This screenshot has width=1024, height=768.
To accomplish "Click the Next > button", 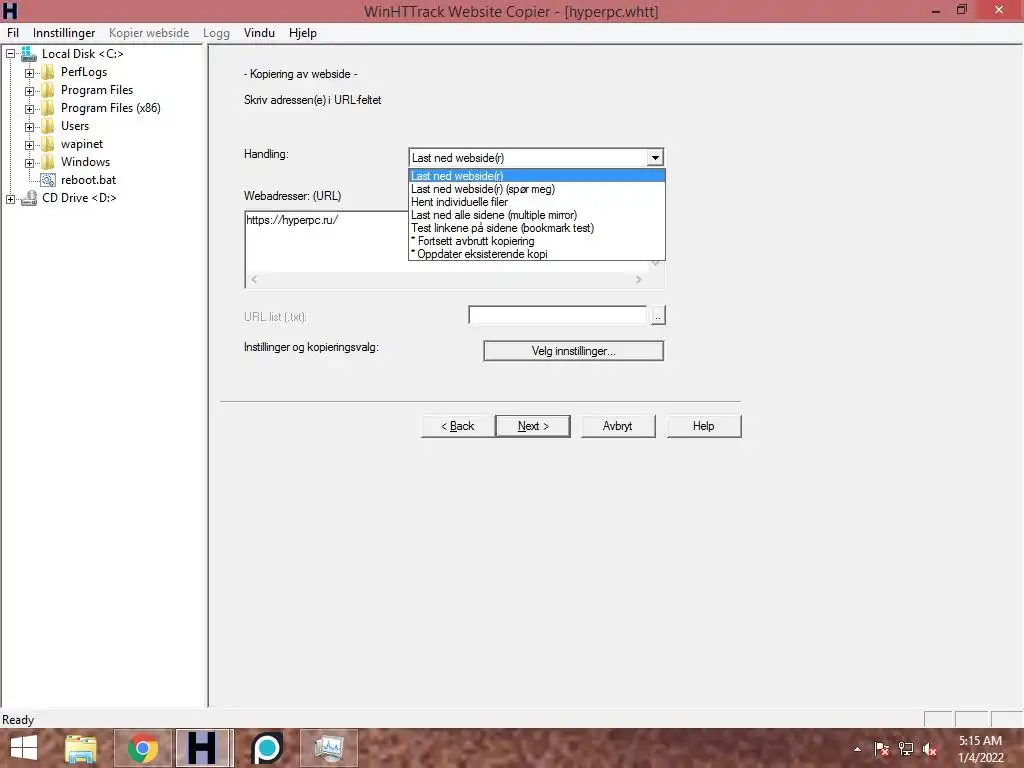I will pyautogui.click(x=533, y=426).
